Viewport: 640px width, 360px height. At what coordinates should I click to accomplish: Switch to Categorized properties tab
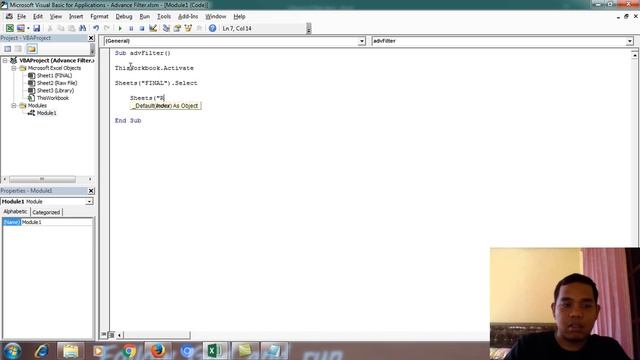[x=46, y=212]
